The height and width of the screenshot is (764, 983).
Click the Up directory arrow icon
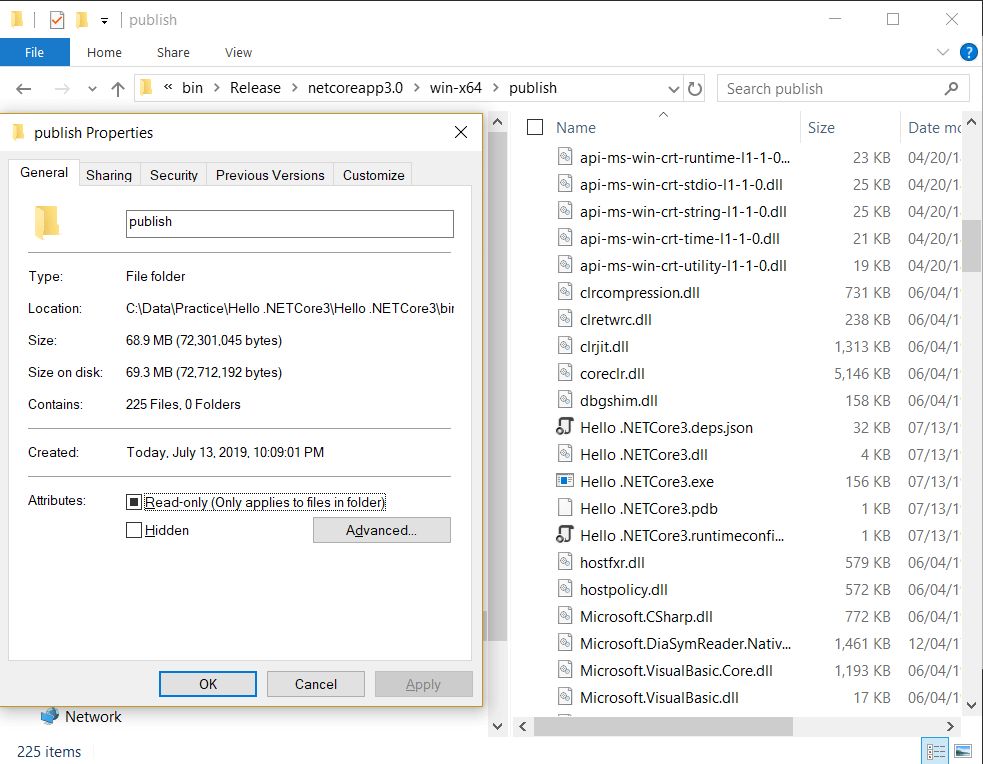click(x=118, y=89)
